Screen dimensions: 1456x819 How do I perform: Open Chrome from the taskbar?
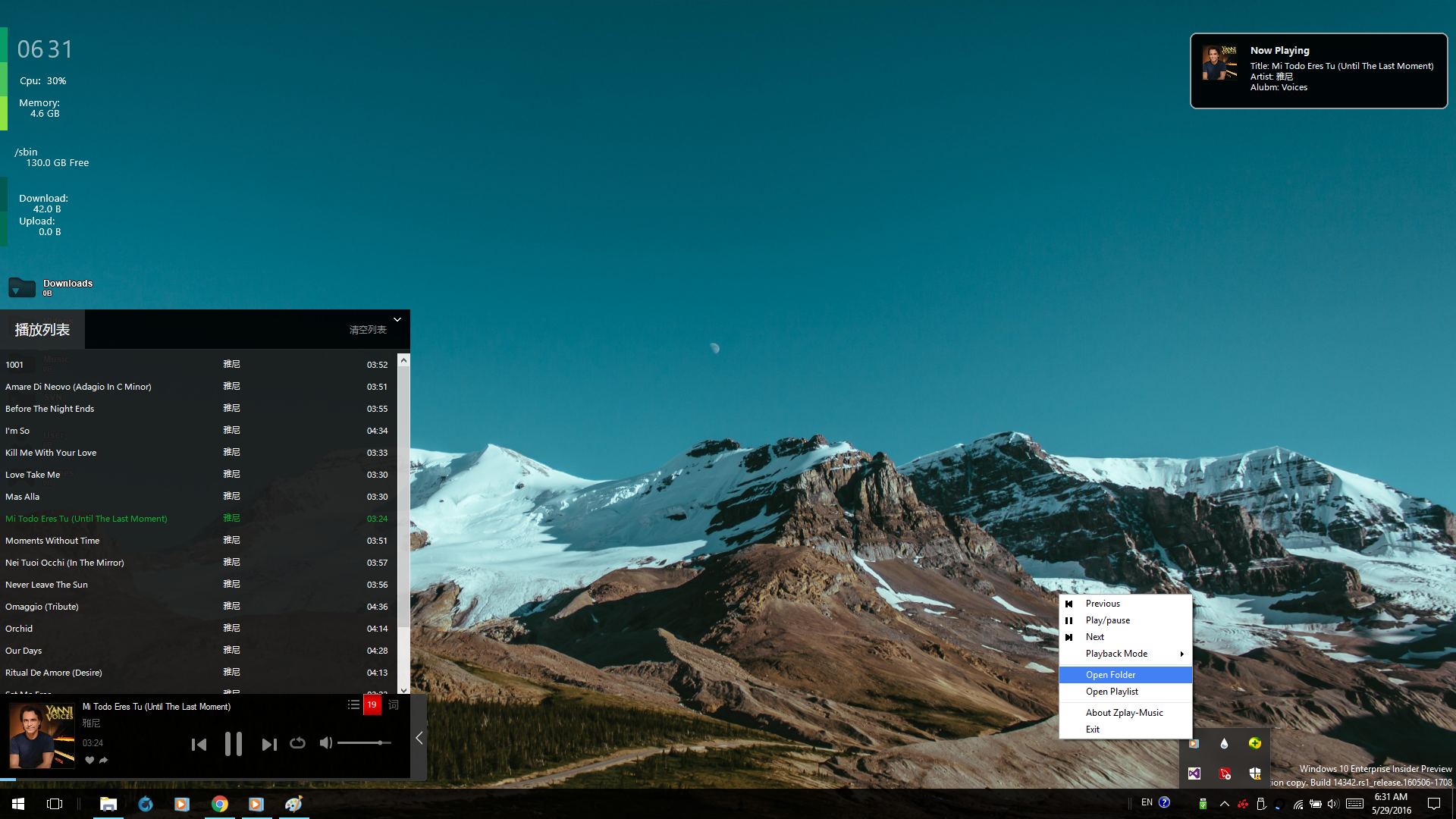click(220, 804)
